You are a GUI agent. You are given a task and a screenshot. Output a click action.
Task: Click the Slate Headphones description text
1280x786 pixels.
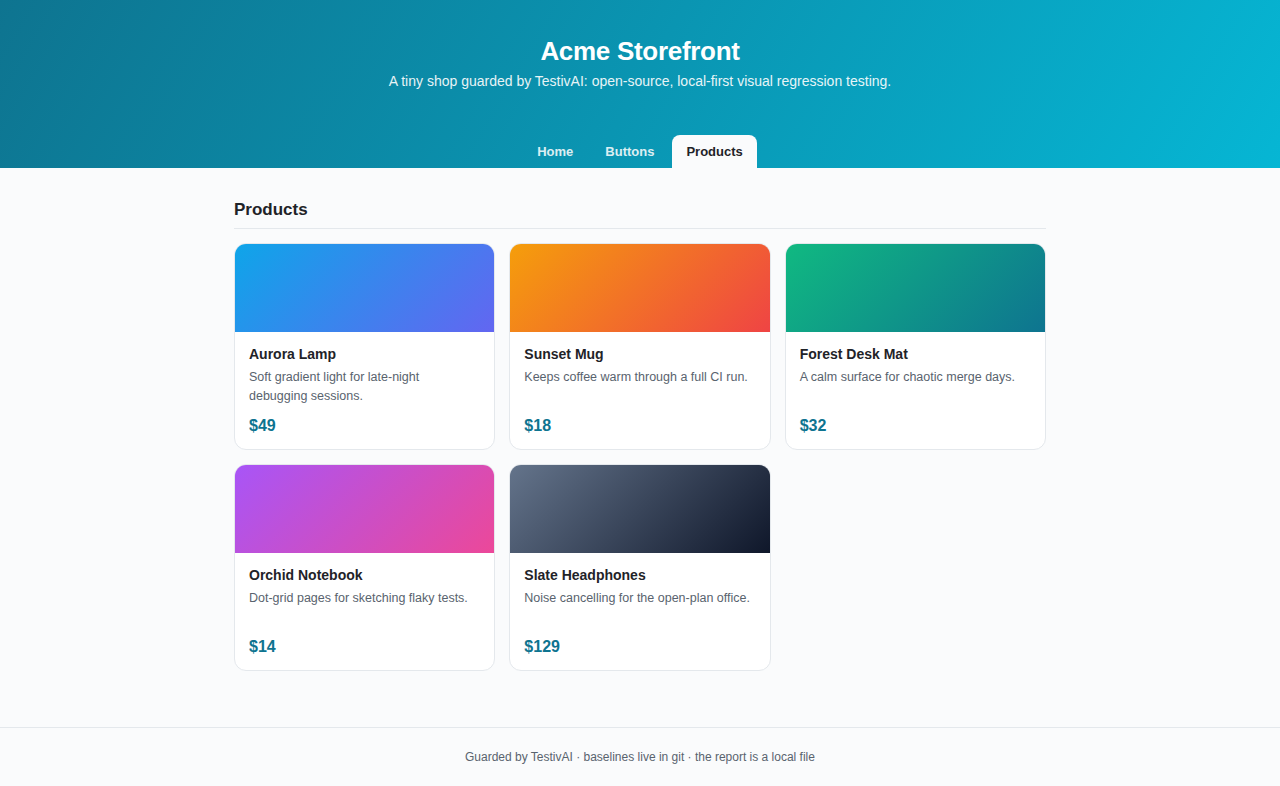pyautogui.click(x=637, y=598)
